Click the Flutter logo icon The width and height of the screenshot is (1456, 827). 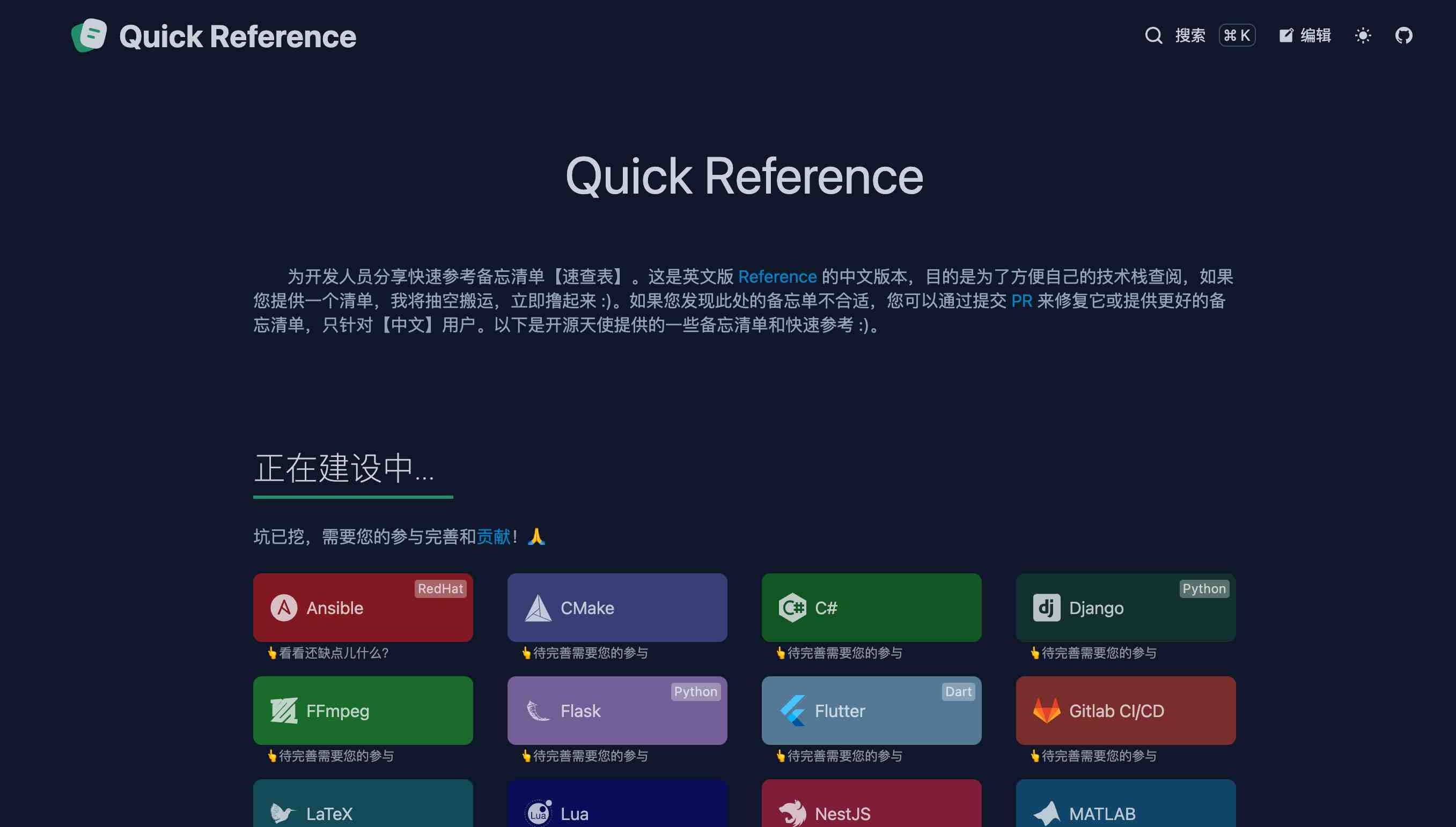(x=792, y=711)
